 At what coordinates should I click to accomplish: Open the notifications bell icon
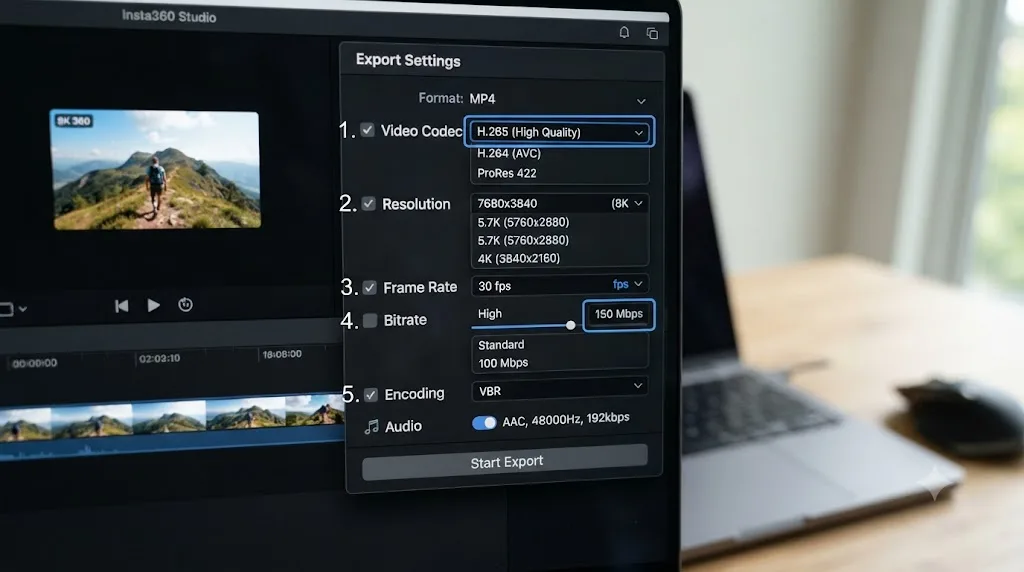click(x=624, y=32)
